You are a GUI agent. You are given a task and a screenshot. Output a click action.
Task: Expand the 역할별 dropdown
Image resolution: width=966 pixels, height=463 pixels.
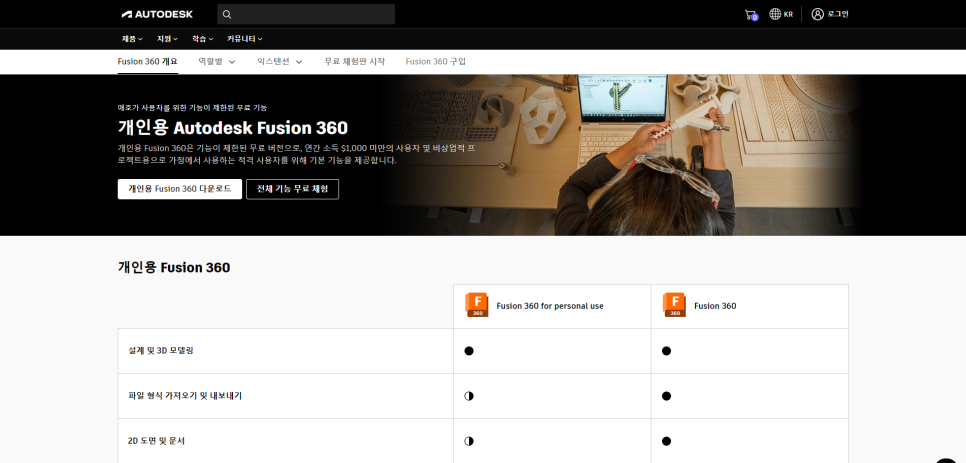(x=217, y=62)
